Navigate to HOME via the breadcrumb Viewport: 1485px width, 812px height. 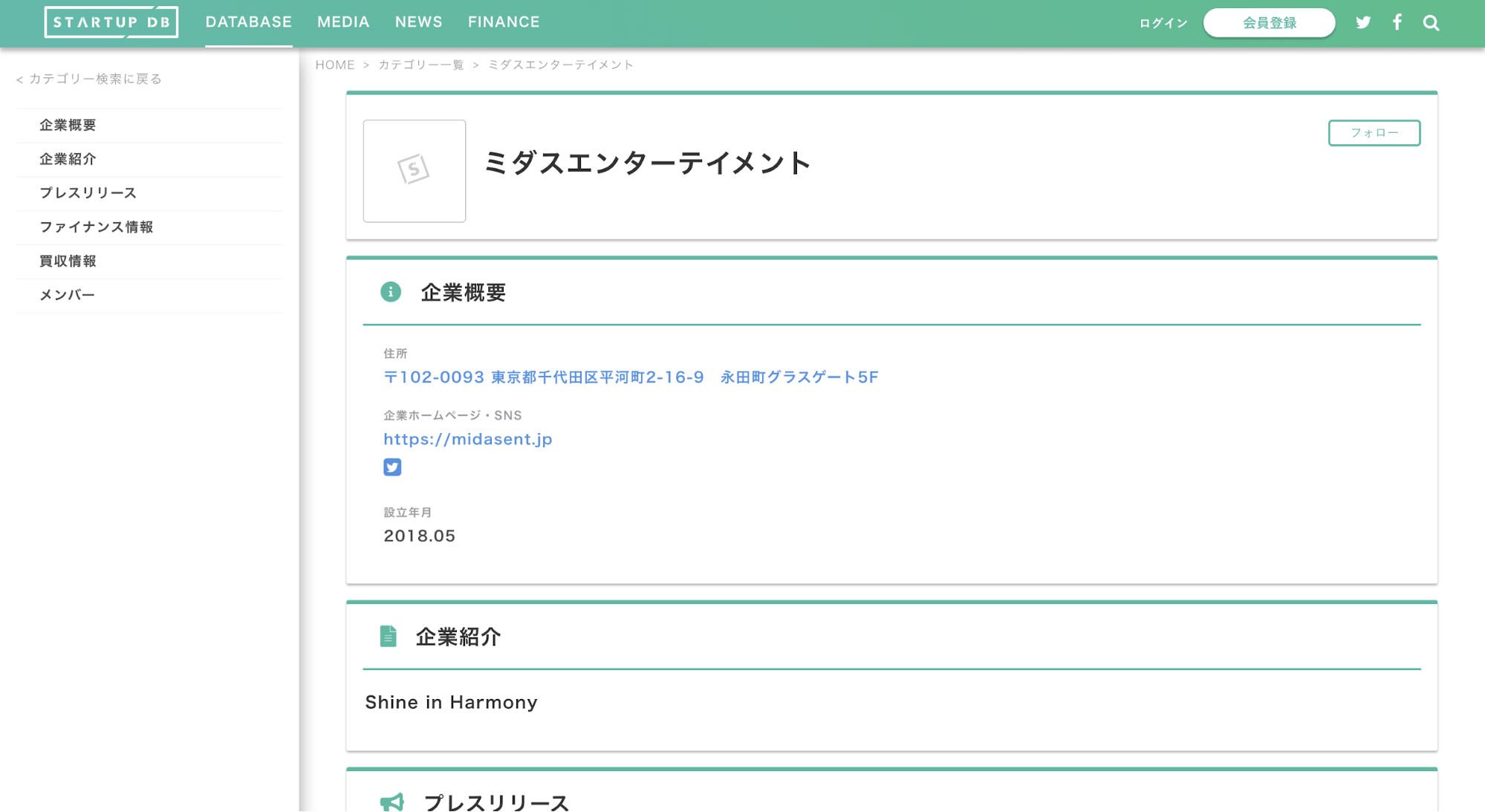tap(335, 65)
